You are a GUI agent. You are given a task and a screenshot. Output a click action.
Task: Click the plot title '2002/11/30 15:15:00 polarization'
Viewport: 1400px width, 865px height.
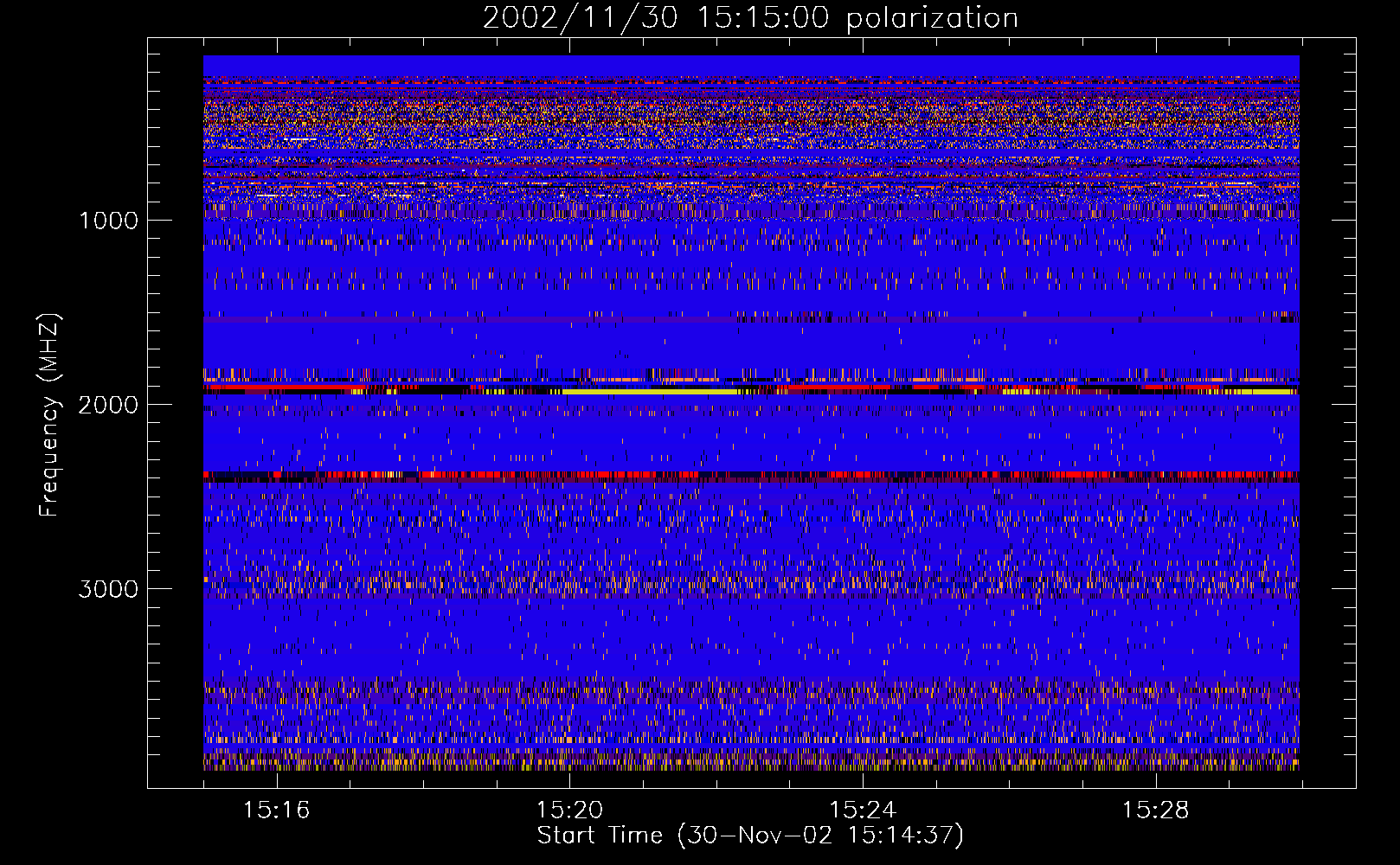tap(750, 18)
